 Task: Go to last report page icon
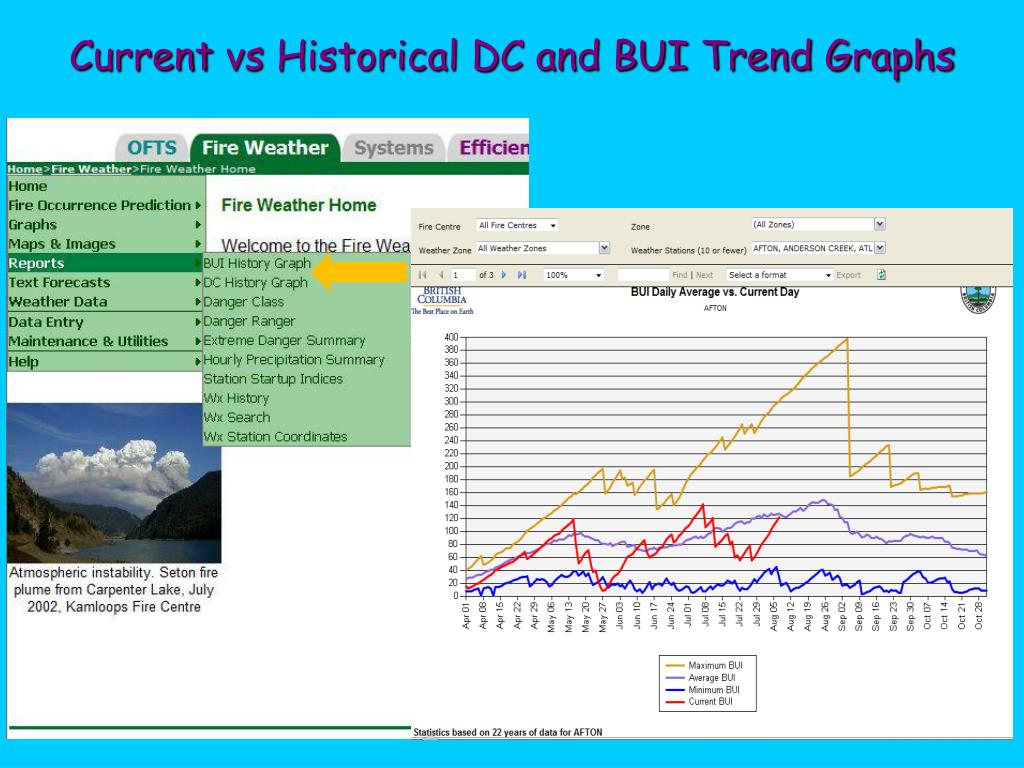[522, 275]
